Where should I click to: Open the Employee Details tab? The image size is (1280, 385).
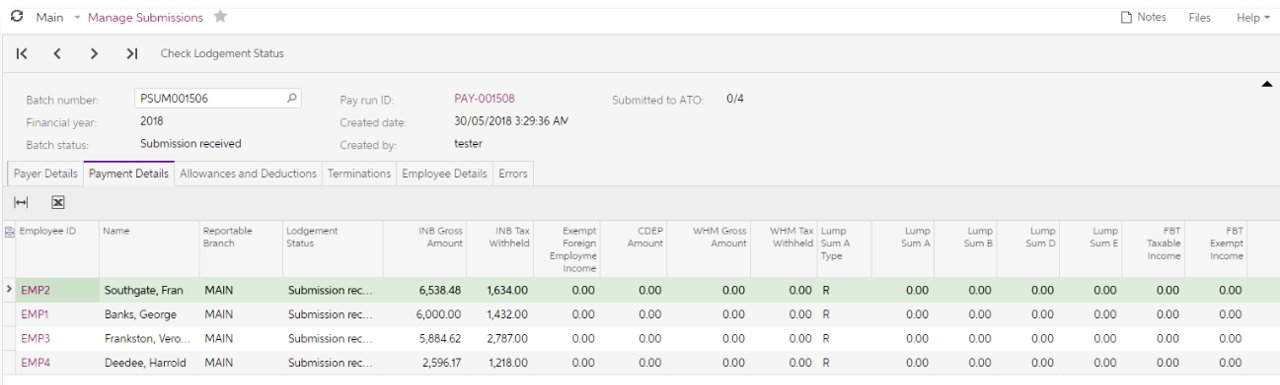pyautogui.click(x=445, y=173)
